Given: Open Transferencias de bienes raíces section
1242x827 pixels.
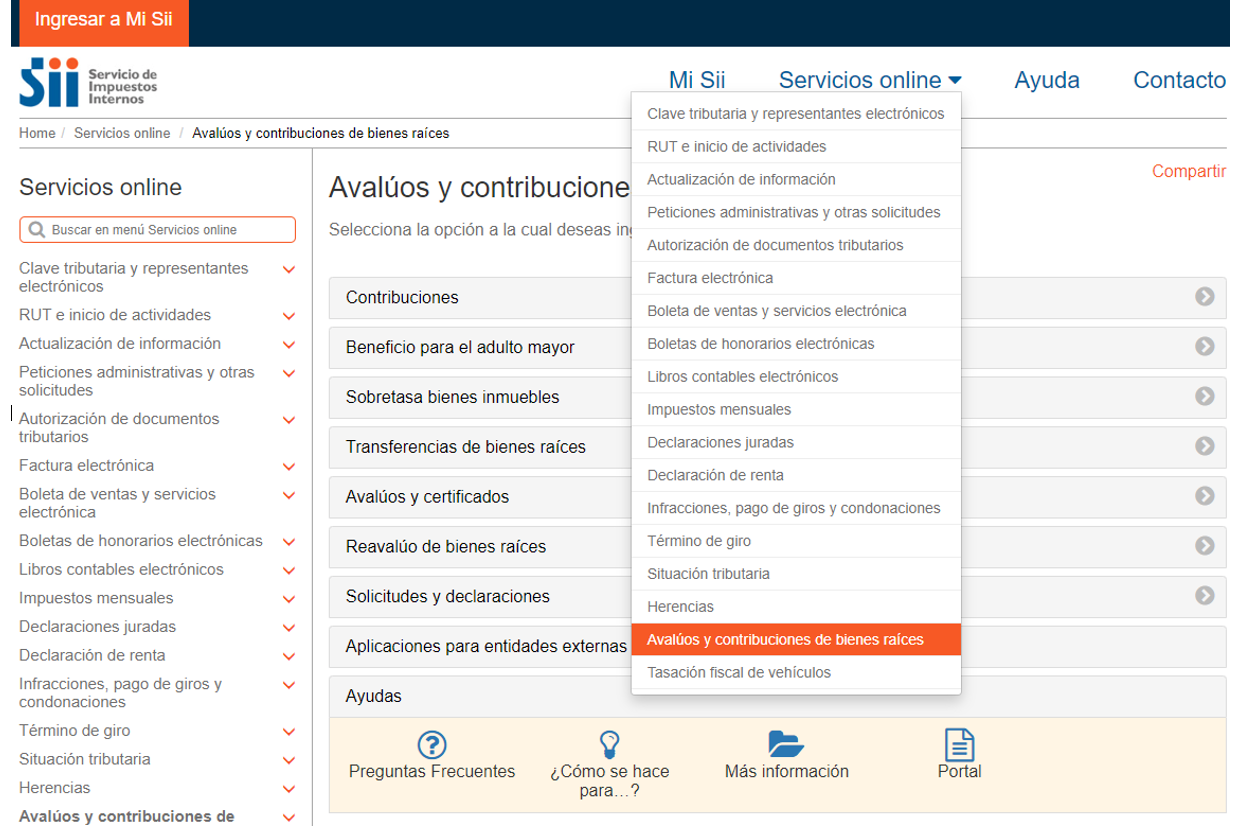Looking at the screenshot, I should [777, 447].
